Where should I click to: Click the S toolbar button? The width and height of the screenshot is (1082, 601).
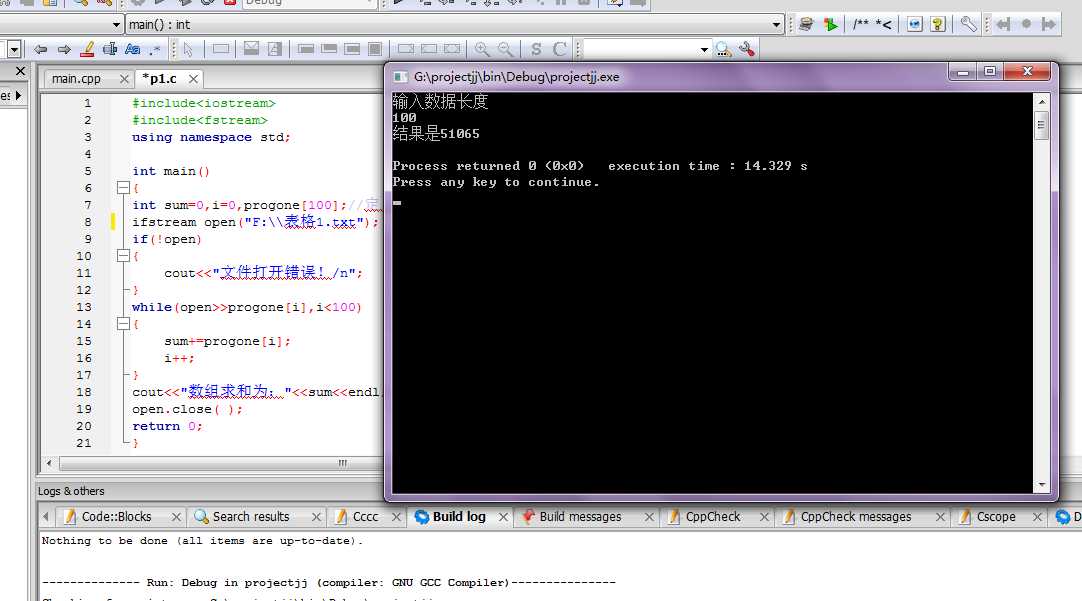coord(536,49)
